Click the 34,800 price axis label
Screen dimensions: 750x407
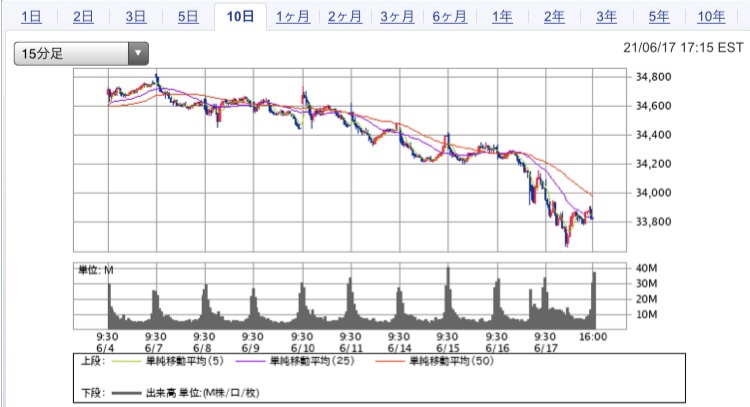point(653,77)
